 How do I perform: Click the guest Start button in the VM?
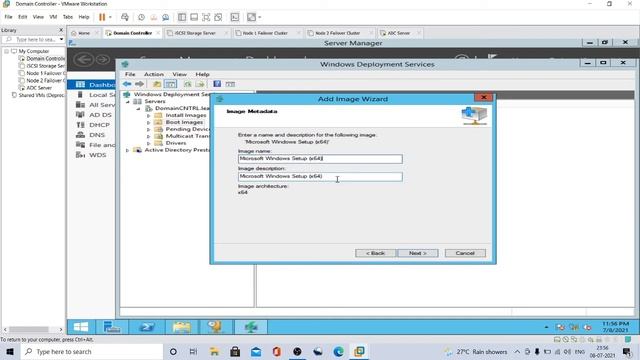click(x=81, y=327)
